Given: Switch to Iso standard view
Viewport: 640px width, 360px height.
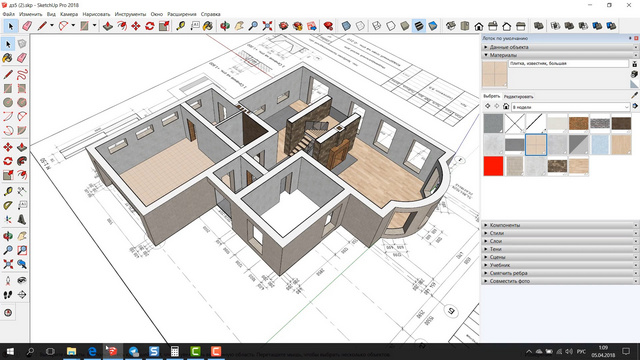Looking at the screenshot, I should 451,26.
